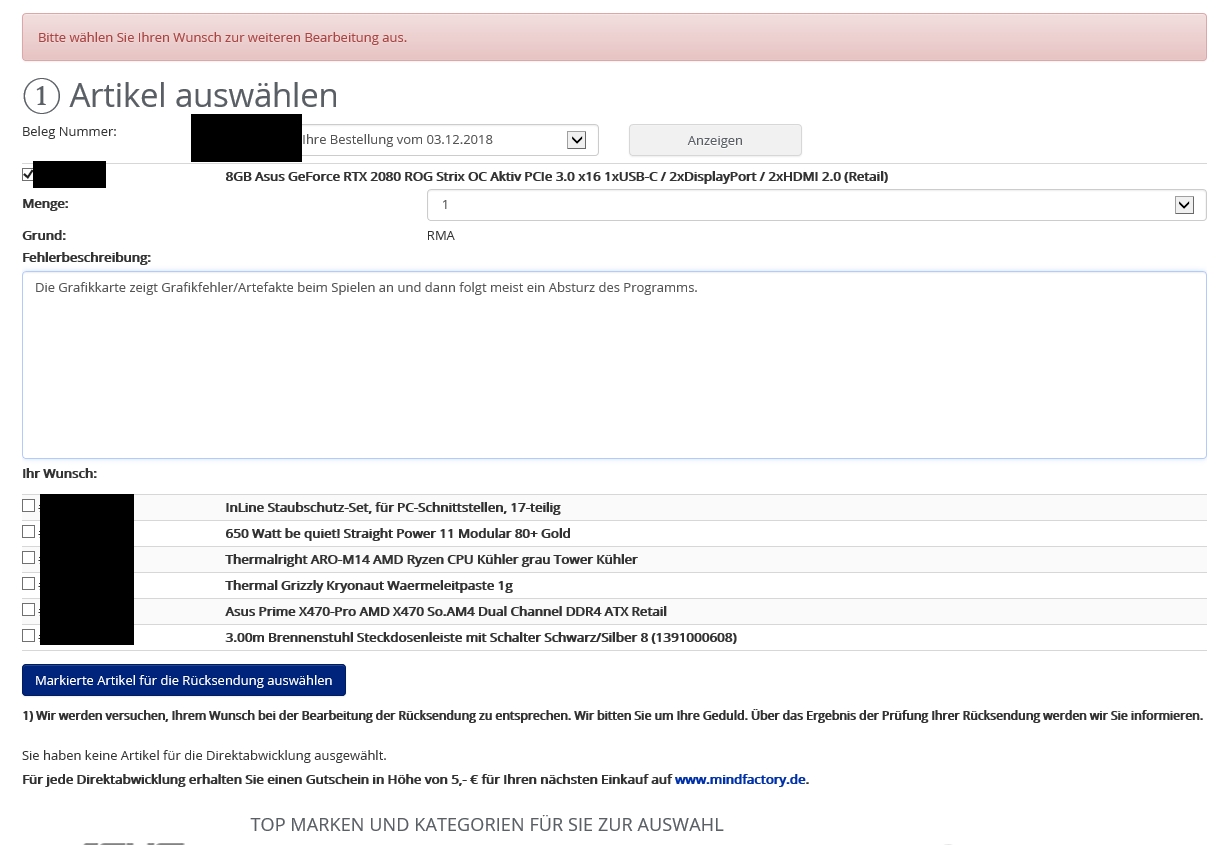The width and height of the screenshot is (1217, 845).
Task: Click the Asus Prime X470-Pro product text
Action: [446, 612]
